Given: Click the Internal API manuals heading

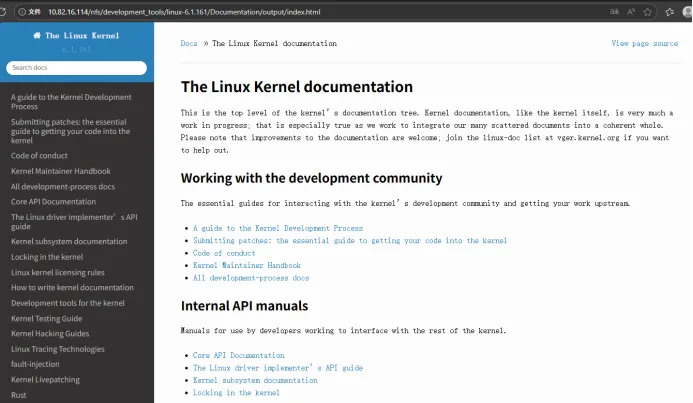Looking at the screenshot, I should coord(244,306).
